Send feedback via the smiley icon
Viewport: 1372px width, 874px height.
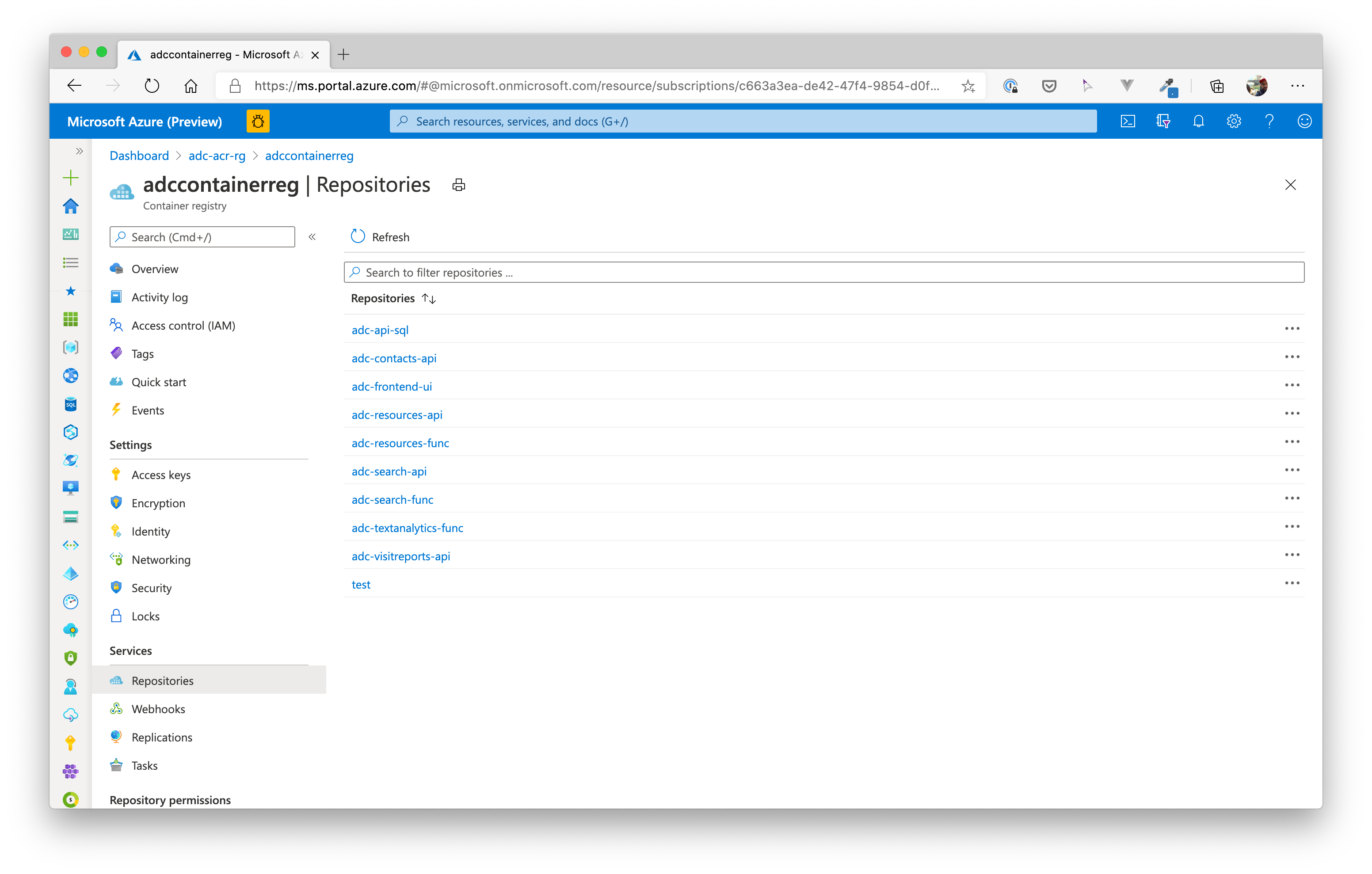tap(1304, 121)
